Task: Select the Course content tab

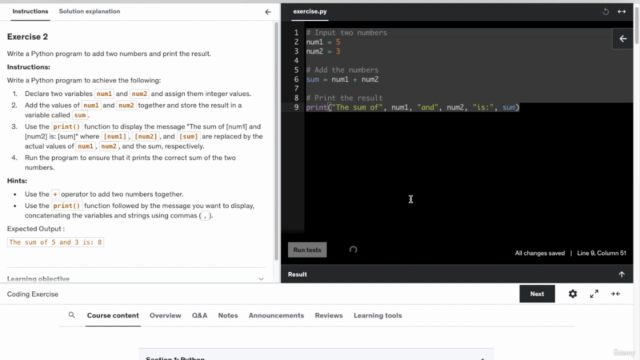Action: (113, 316)
